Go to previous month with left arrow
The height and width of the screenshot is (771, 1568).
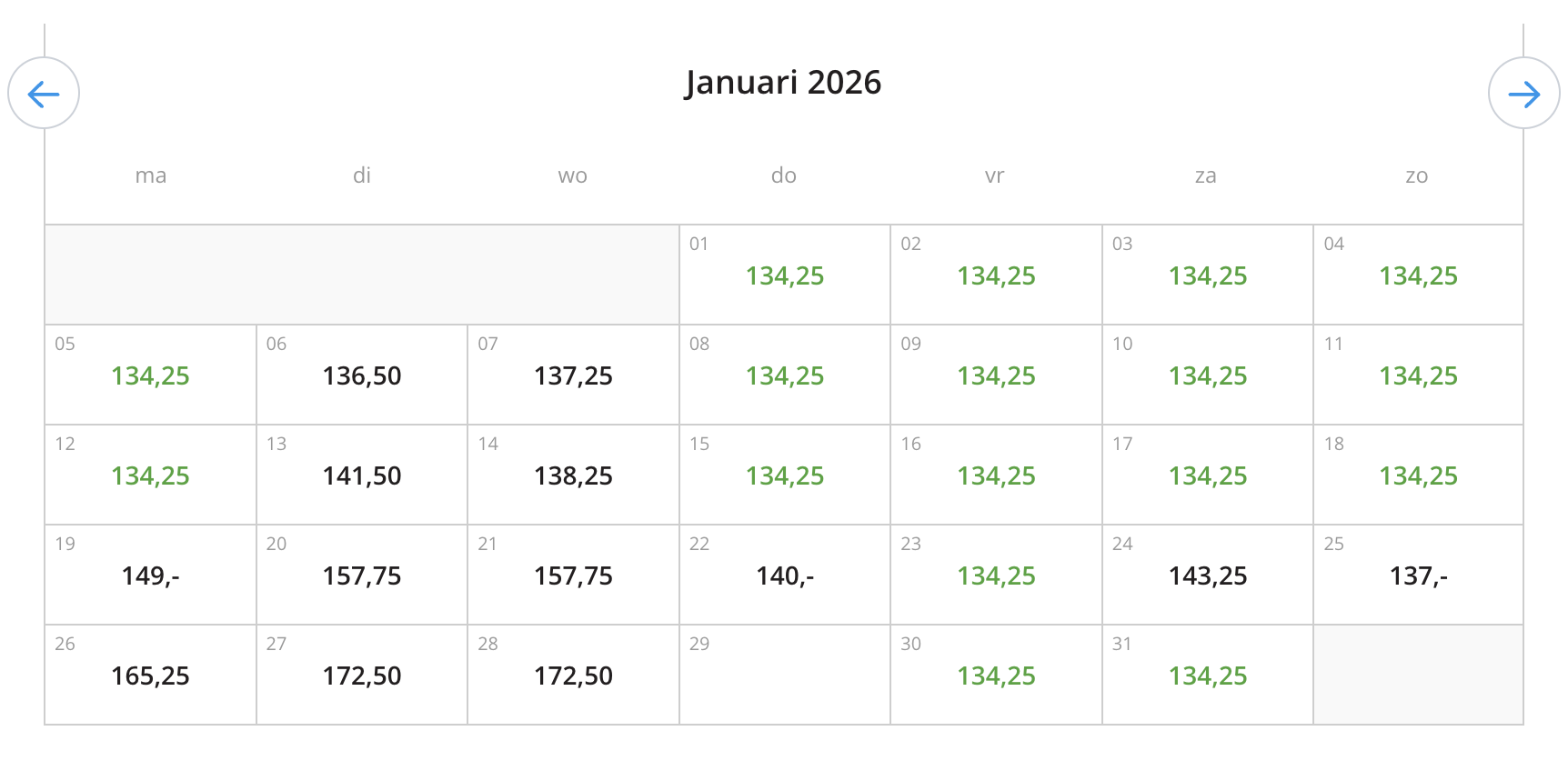click(x=44, y=94)
